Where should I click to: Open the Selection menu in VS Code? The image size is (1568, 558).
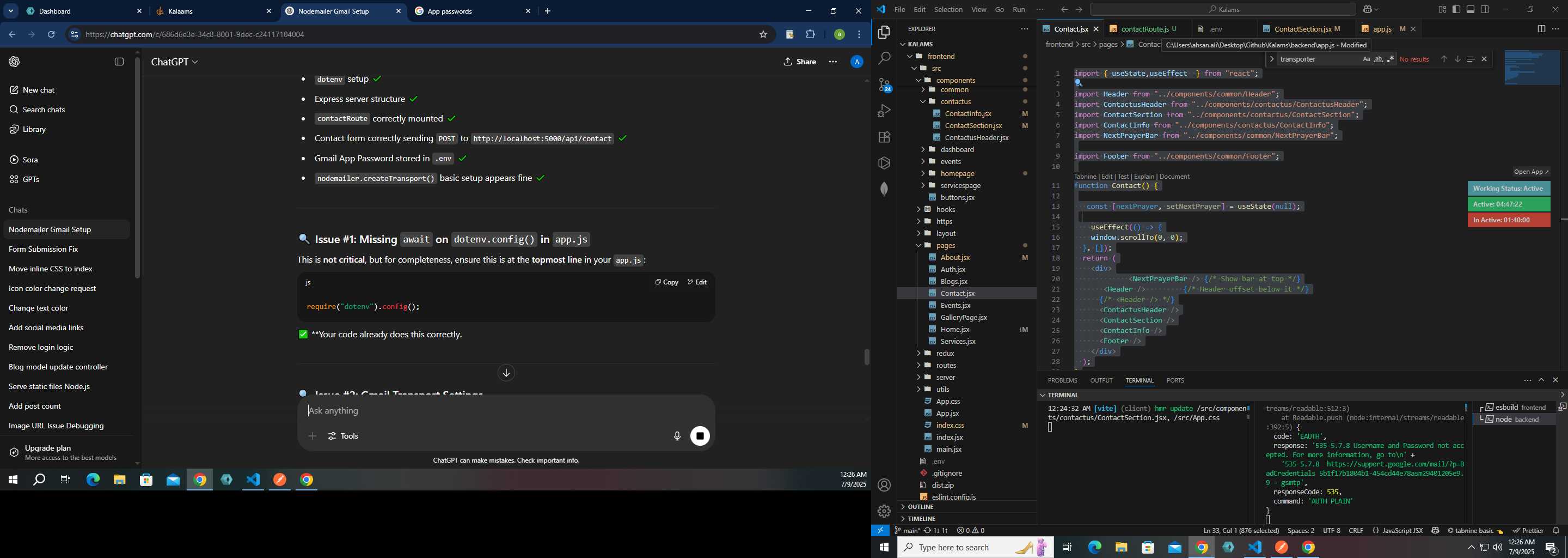point(948,10)
